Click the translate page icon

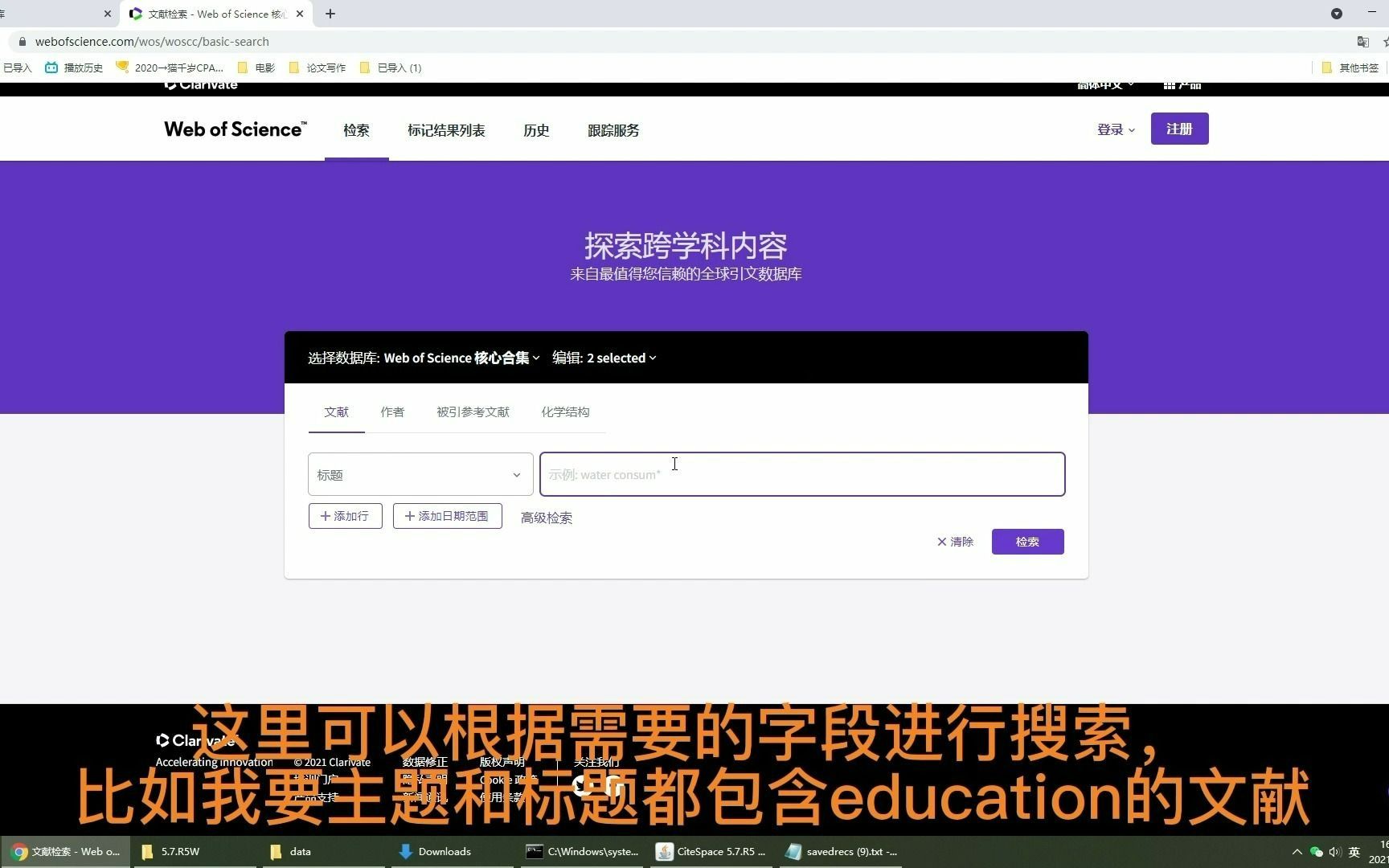click(1362, 42)
